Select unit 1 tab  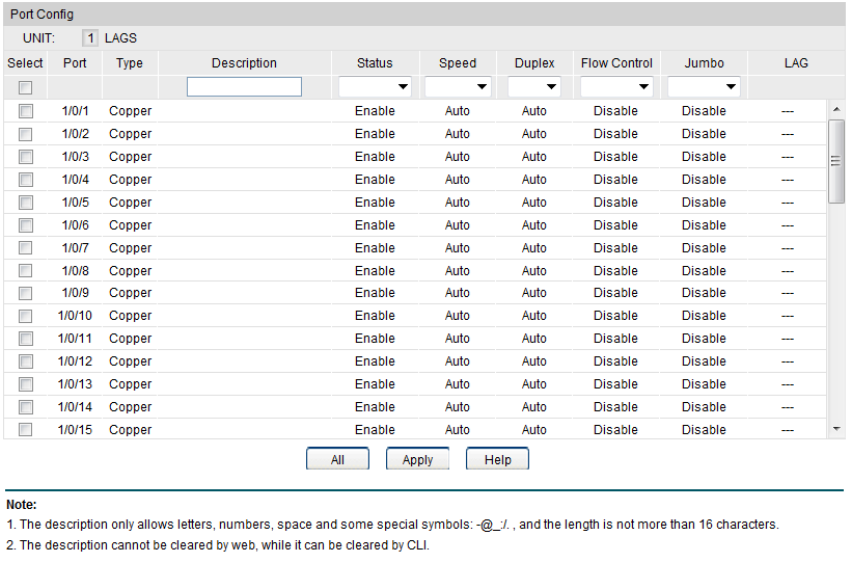(90, 38)
